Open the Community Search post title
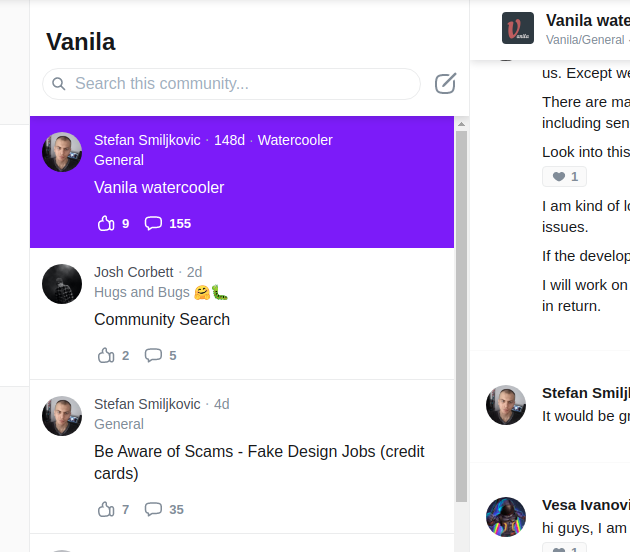This screenshot has width=630, height=552. pos(162,319)
